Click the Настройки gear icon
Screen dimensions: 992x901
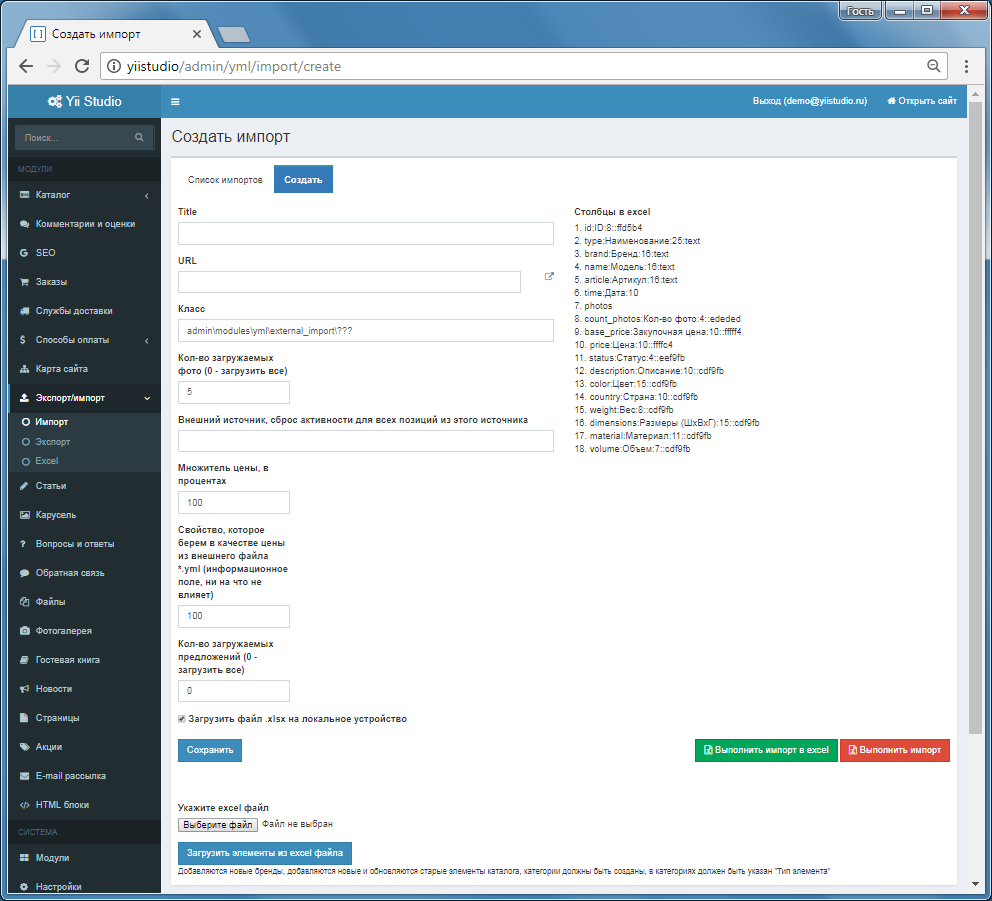click(24, 886)
